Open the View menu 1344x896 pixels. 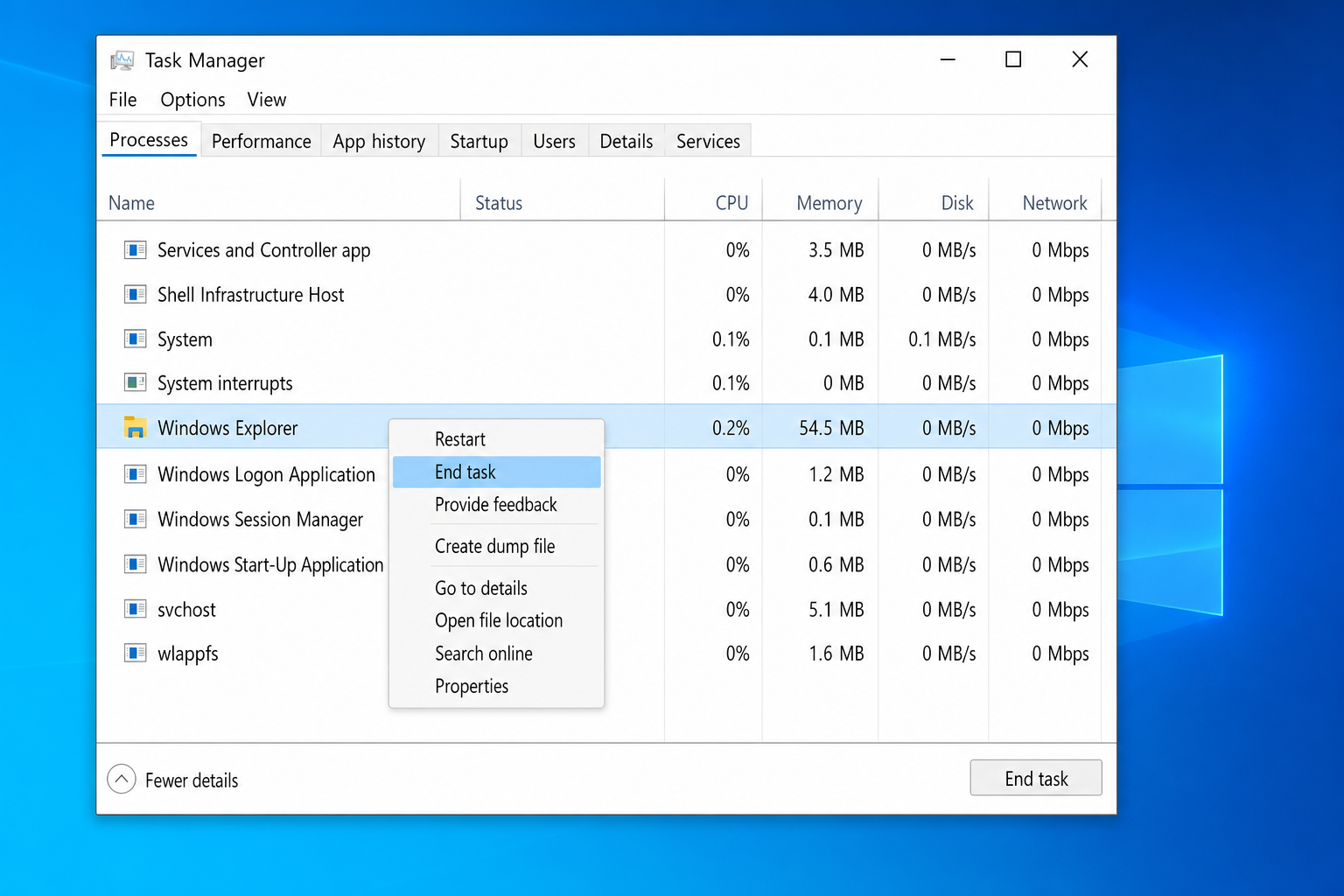[266, 100]
